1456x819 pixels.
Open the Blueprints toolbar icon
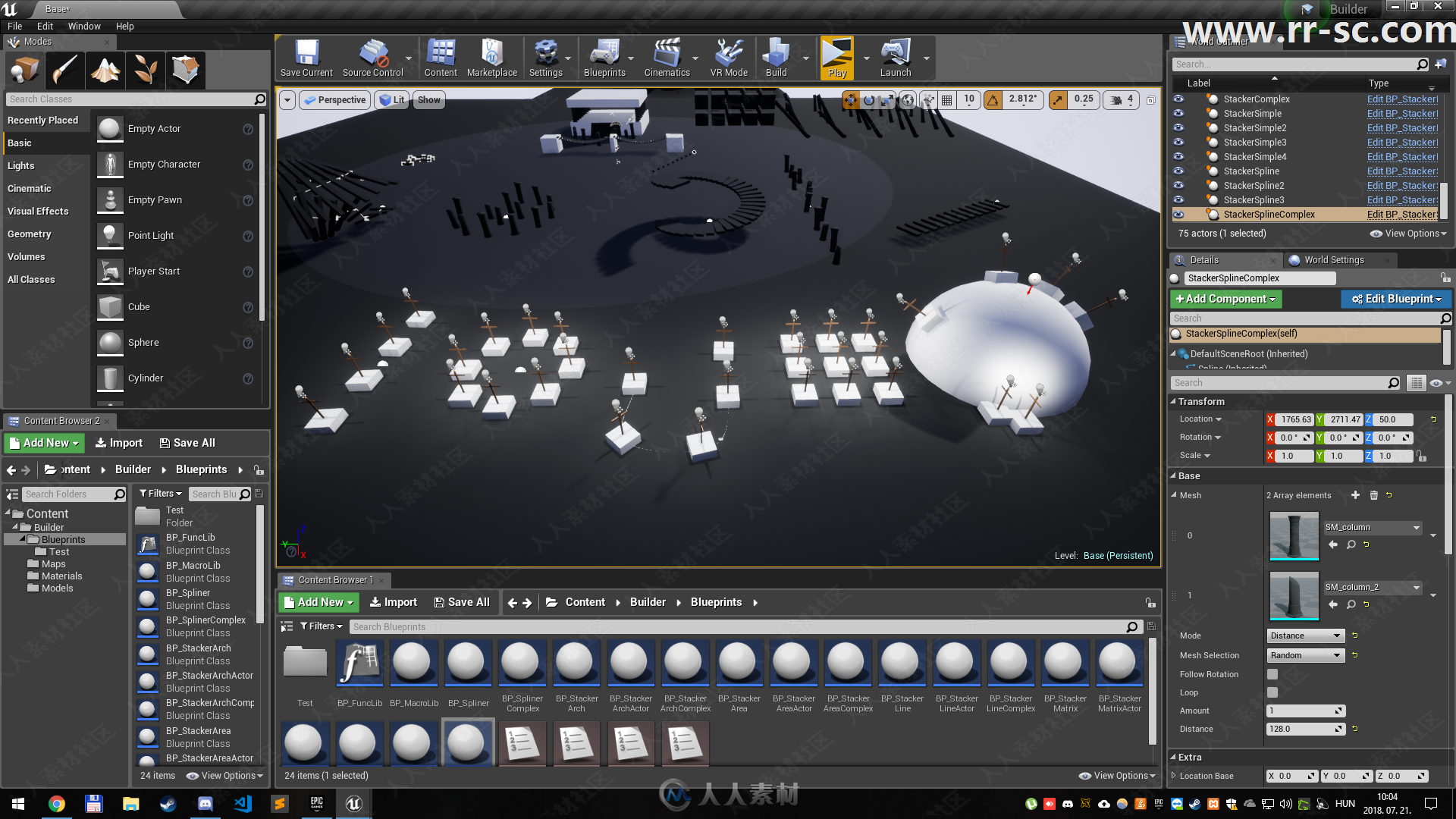coord(604,58)
